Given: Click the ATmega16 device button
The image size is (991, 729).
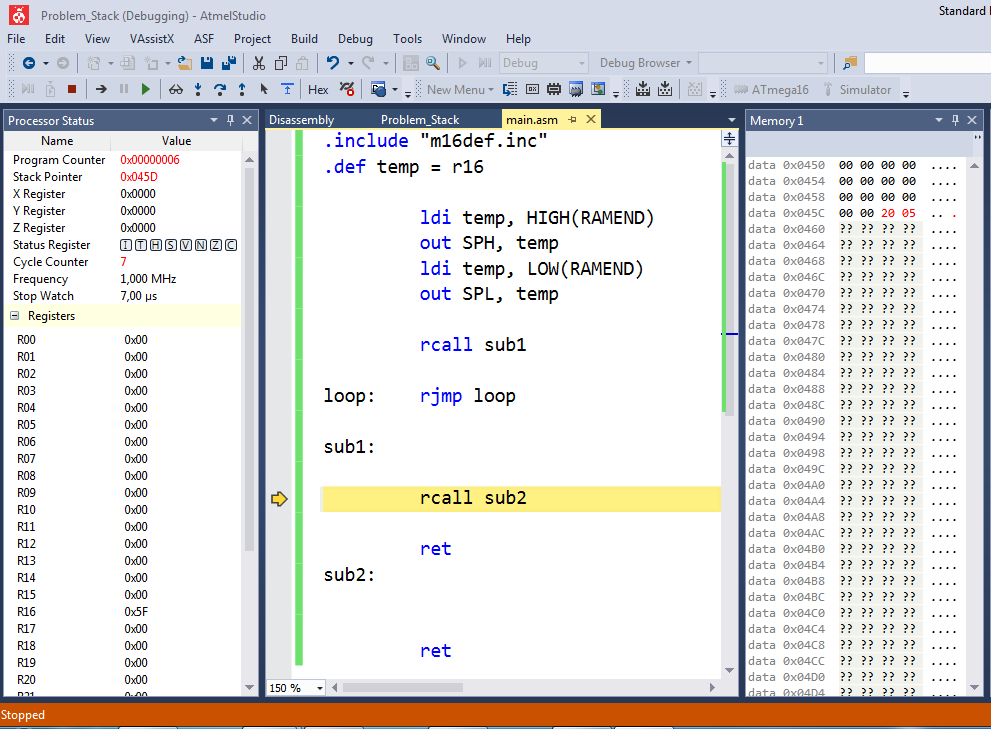Looking at the screenshot, I should 771,89.
